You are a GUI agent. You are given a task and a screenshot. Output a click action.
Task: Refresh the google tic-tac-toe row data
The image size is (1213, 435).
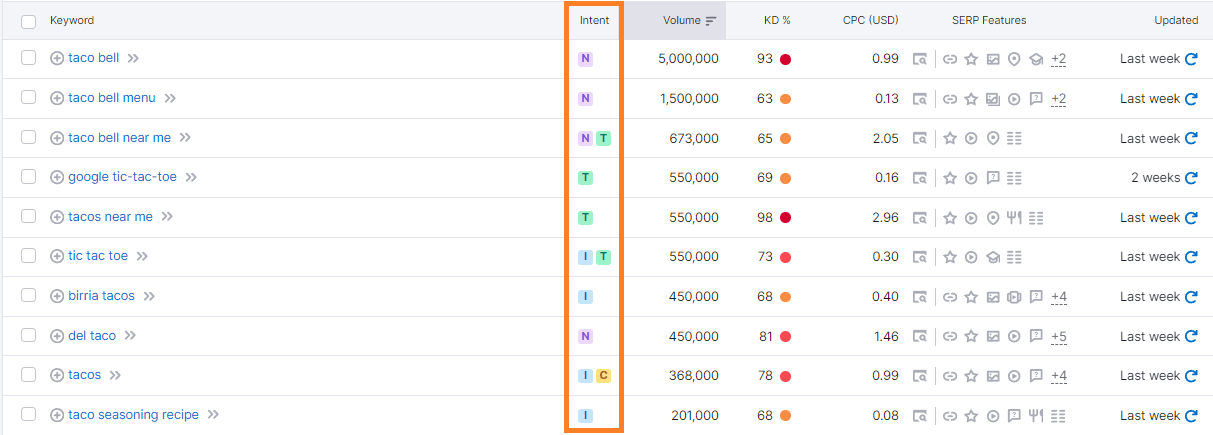(x=1191, y=178)
